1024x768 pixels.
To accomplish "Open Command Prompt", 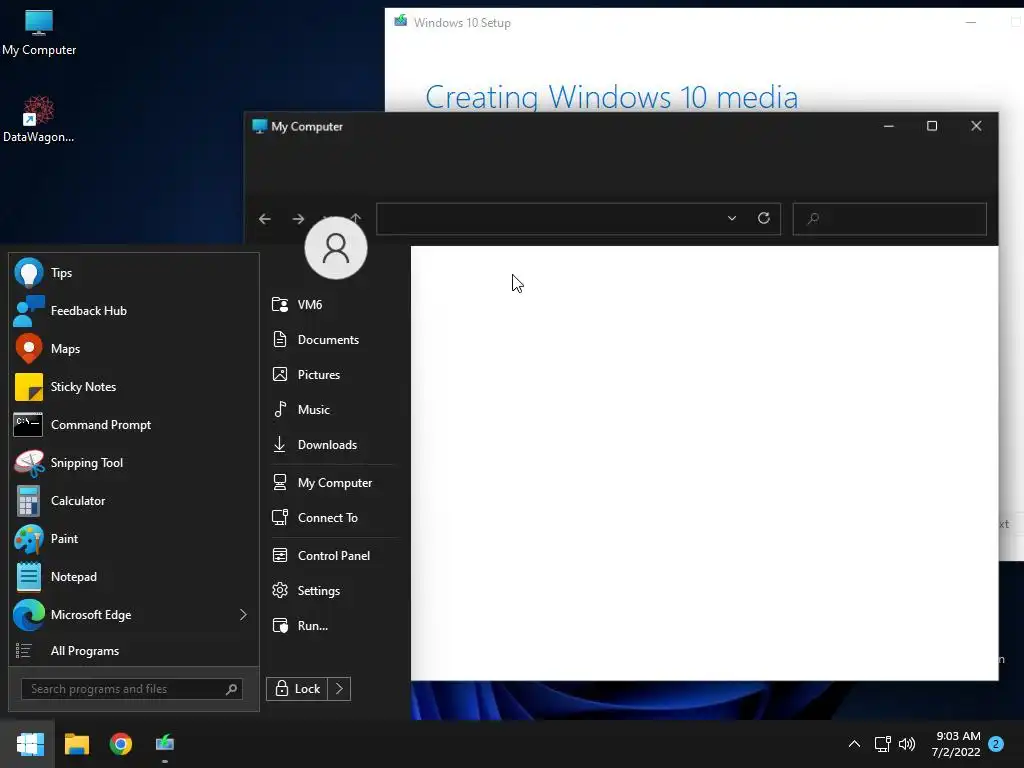I will coord(134,424).
